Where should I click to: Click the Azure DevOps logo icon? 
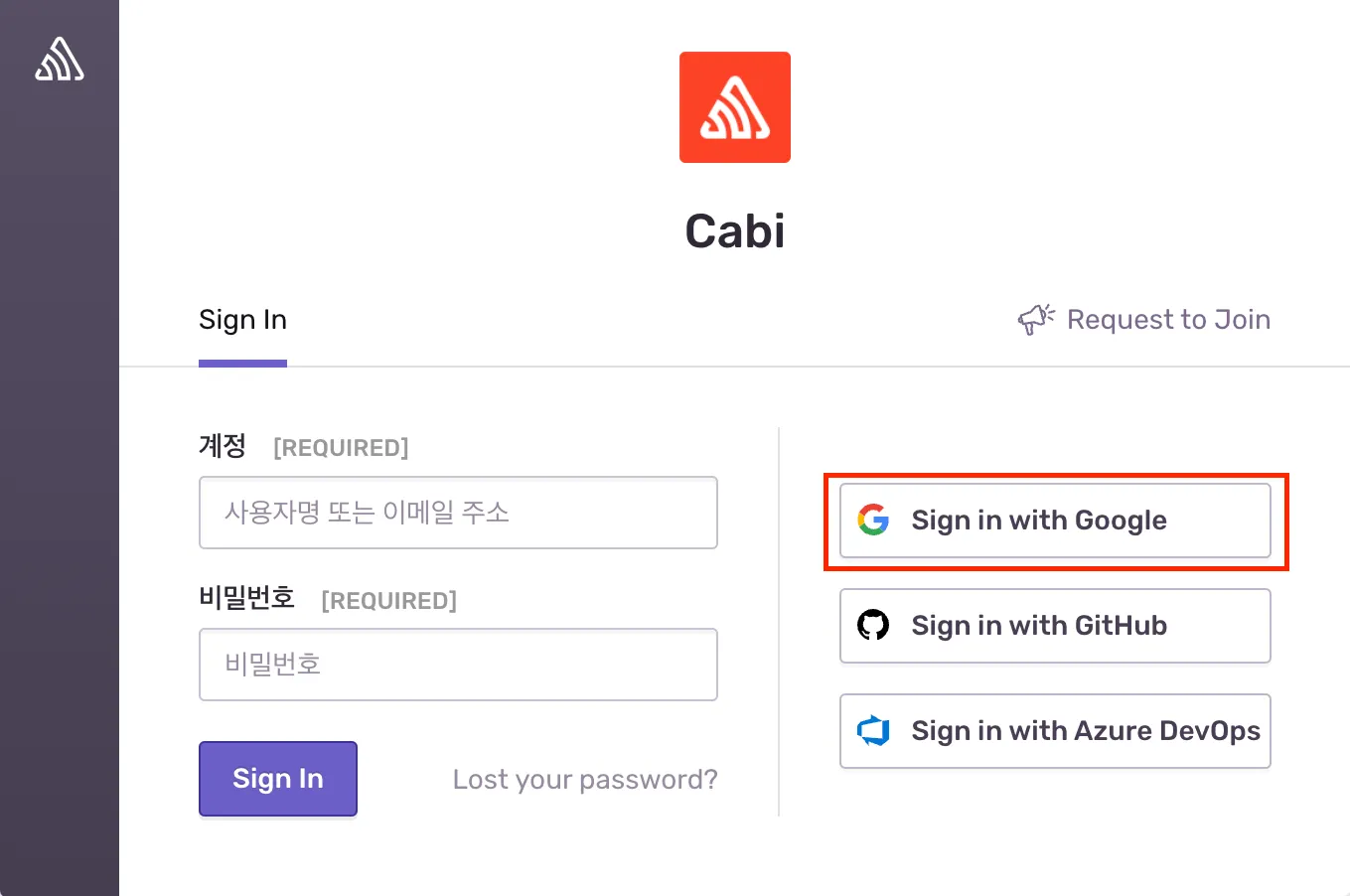click(873, 730)
